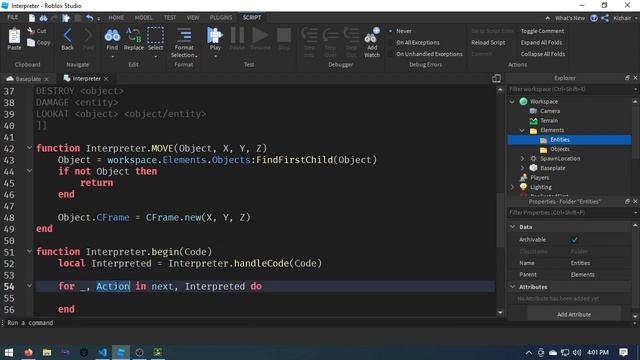Expand the Baseplate tree node

tap(522, 168)
